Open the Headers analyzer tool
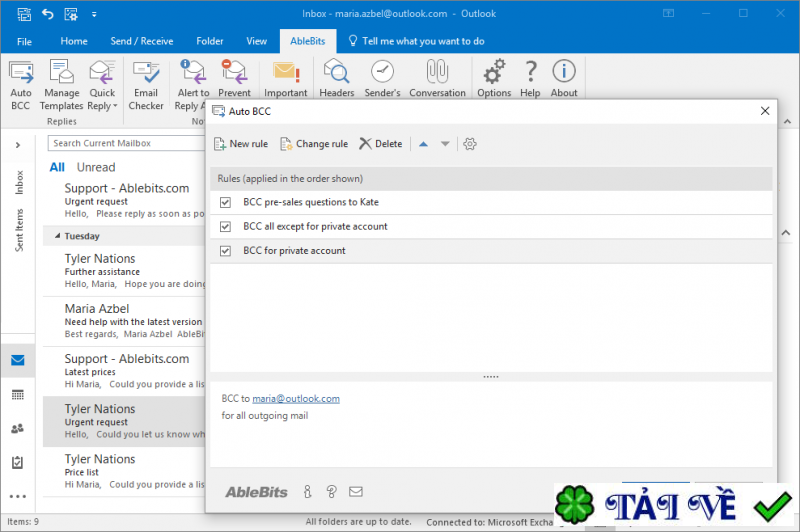This screenshot has height=532, width=800. 337,79
